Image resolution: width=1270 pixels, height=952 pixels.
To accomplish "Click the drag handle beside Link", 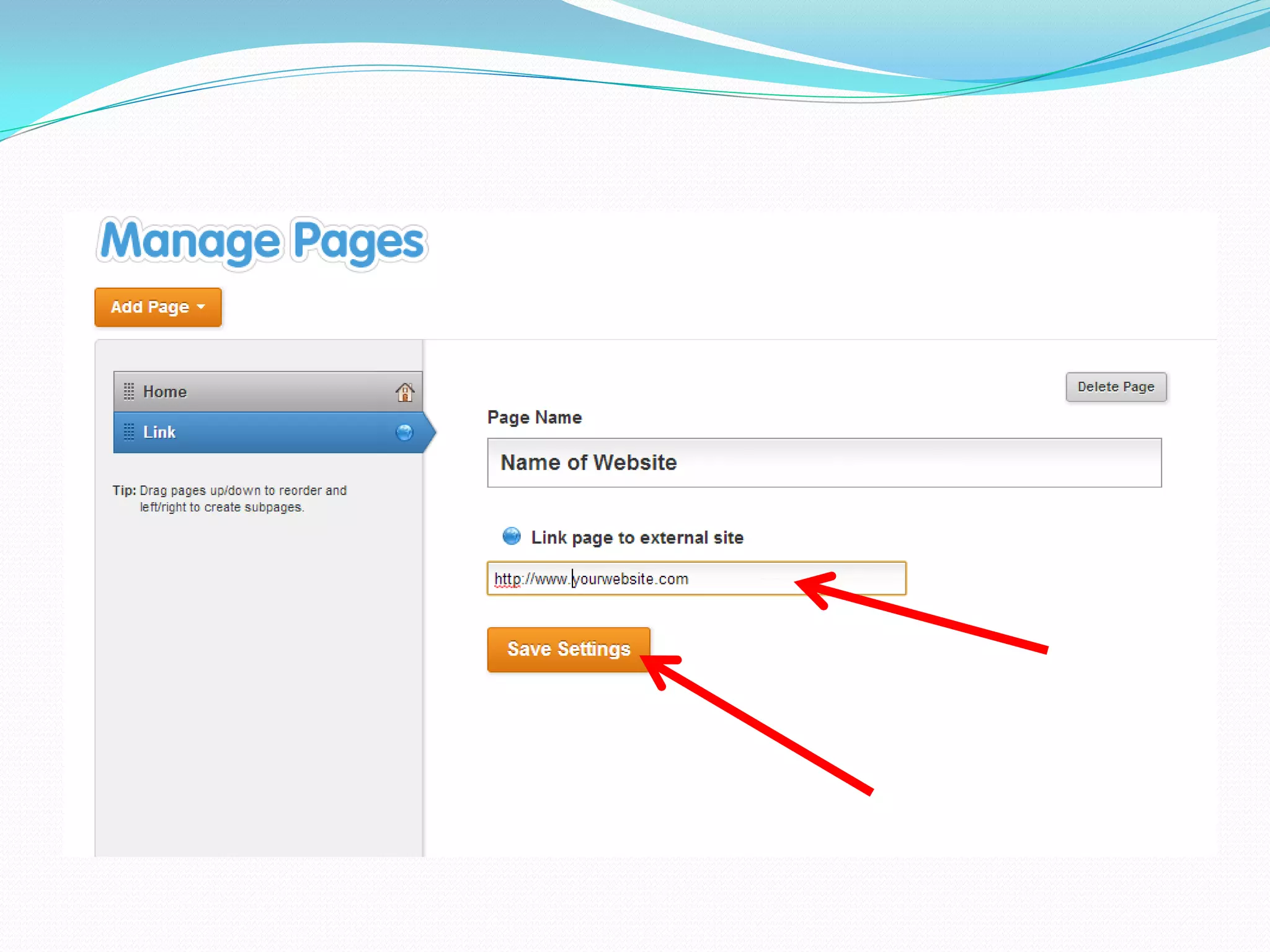I will (x=129, y=432).
